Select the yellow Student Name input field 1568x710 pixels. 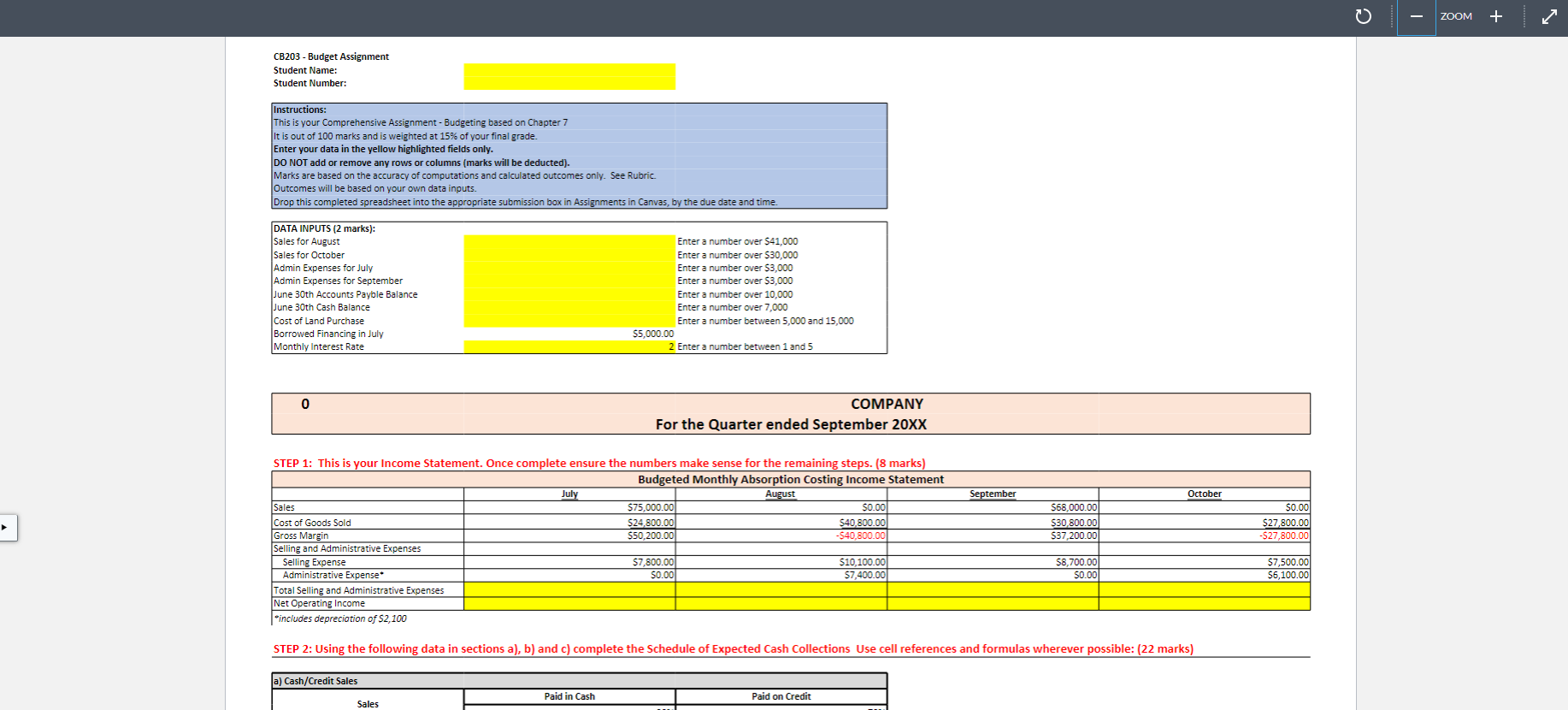[x=569, y=70]
